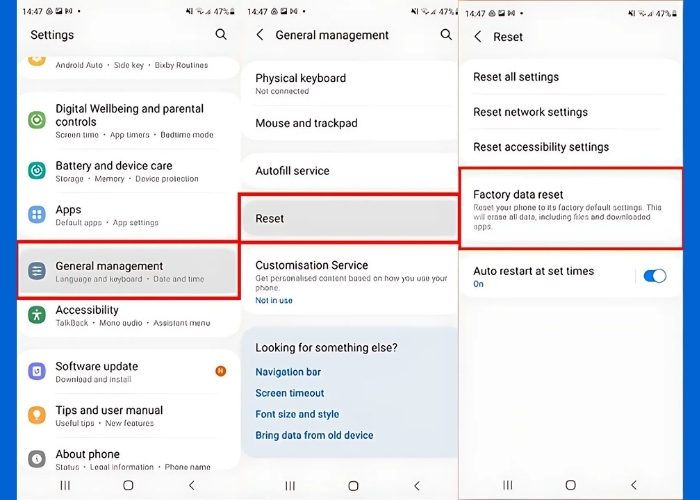
Task: Open the Accessibility icon
Action: pos(37,315)
